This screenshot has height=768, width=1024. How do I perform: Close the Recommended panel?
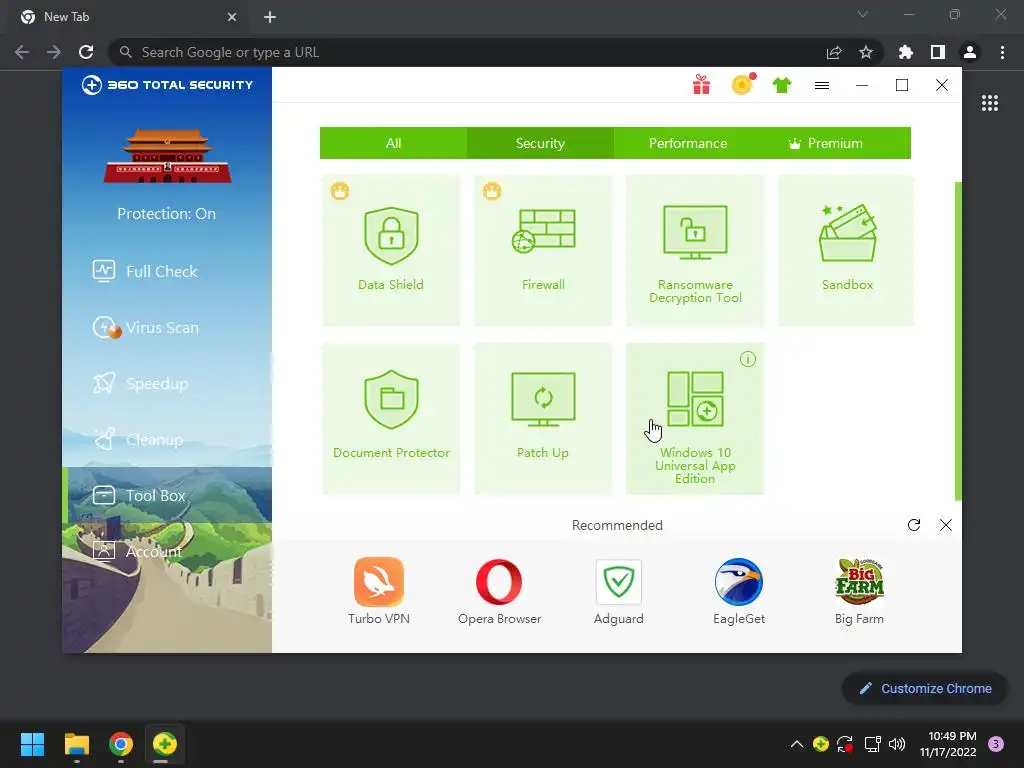point(946,525)
